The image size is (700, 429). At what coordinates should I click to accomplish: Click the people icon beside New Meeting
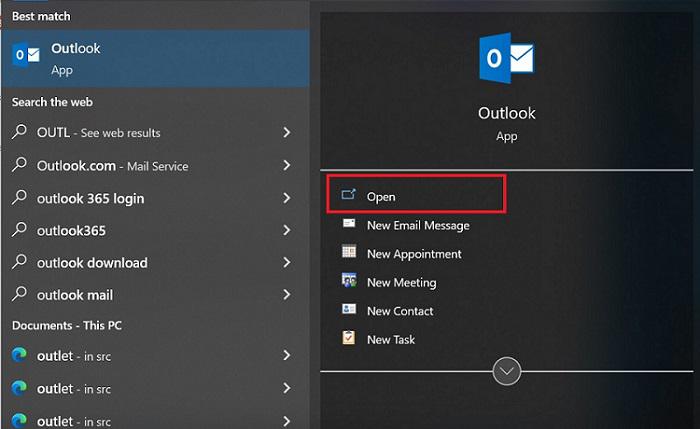(x=349, y=280)
